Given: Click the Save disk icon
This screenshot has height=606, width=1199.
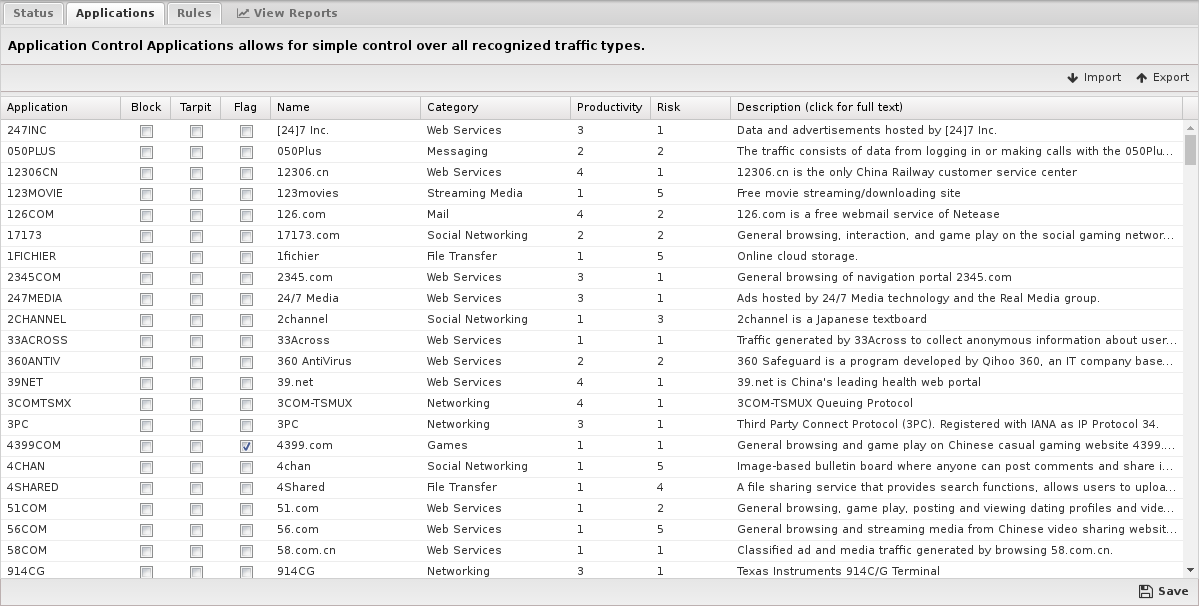Looking at the screenshot, I should click(1145, 591).
